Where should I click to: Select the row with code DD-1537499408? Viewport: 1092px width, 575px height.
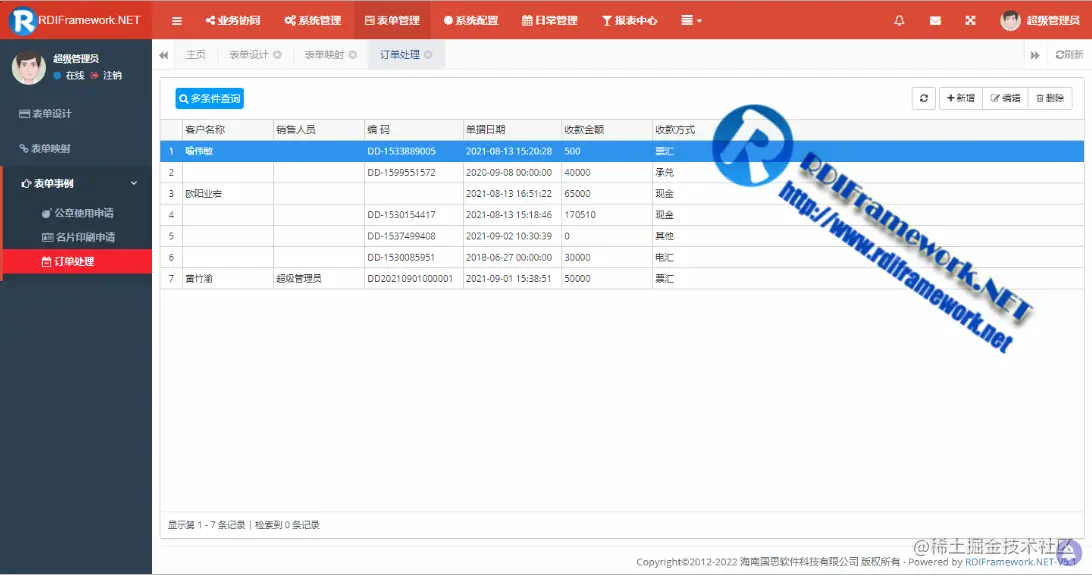622,236
